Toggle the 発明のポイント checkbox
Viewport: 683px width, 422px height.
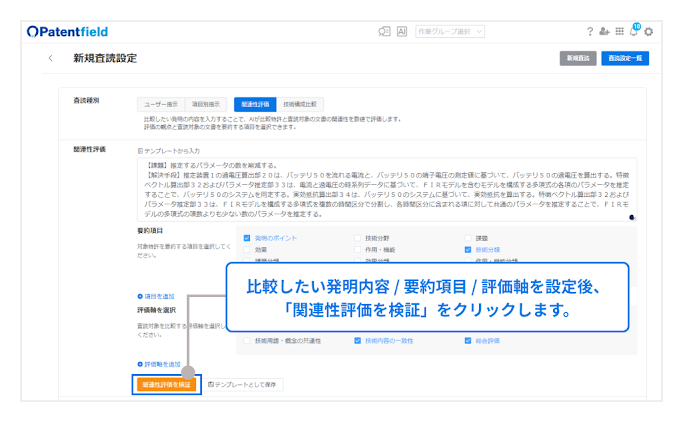(x=247, y=238)
